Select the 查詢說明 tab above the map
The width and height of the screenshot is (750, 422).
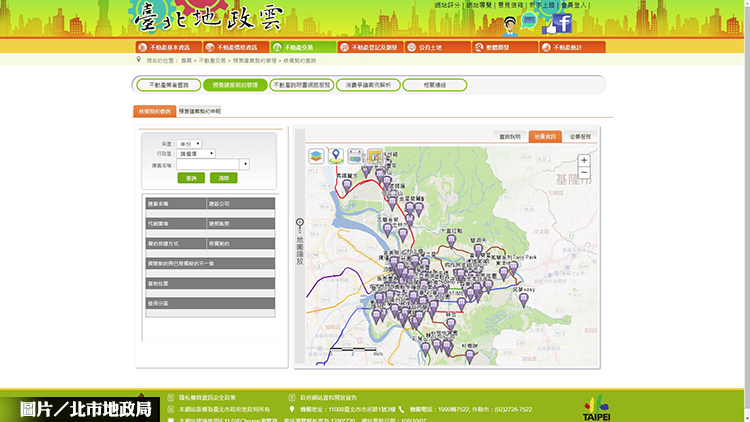510,135
